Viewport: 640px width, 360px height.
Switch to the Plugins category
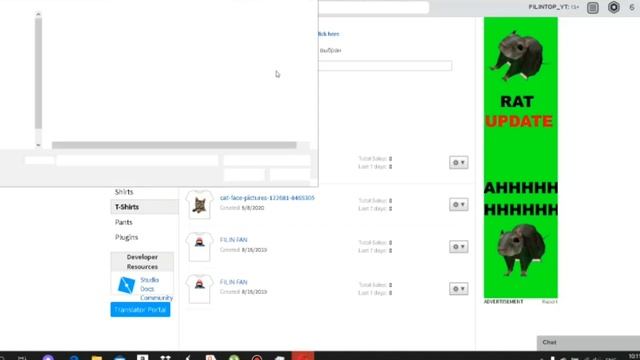[127, 237]
